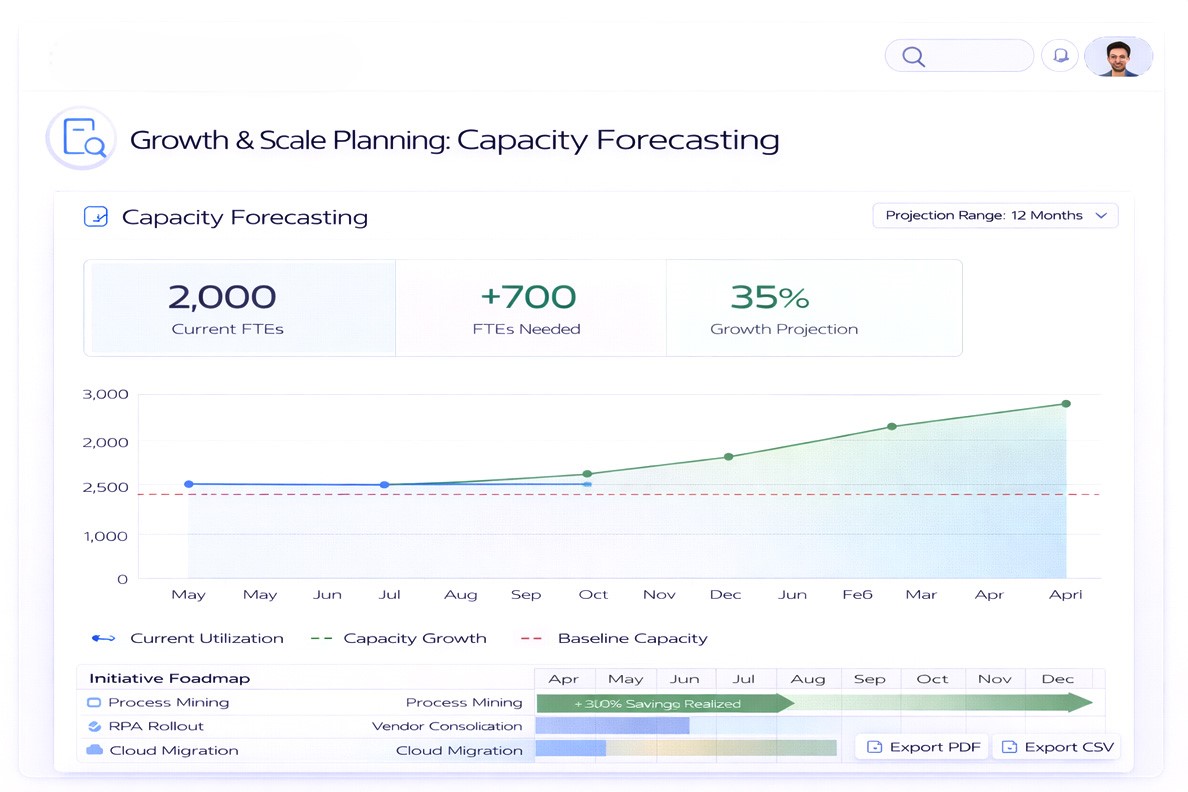Viewport: 1188px width, 792px height.
Task: Click the profile avatar photo
Action: click(x=1118, y=56)
